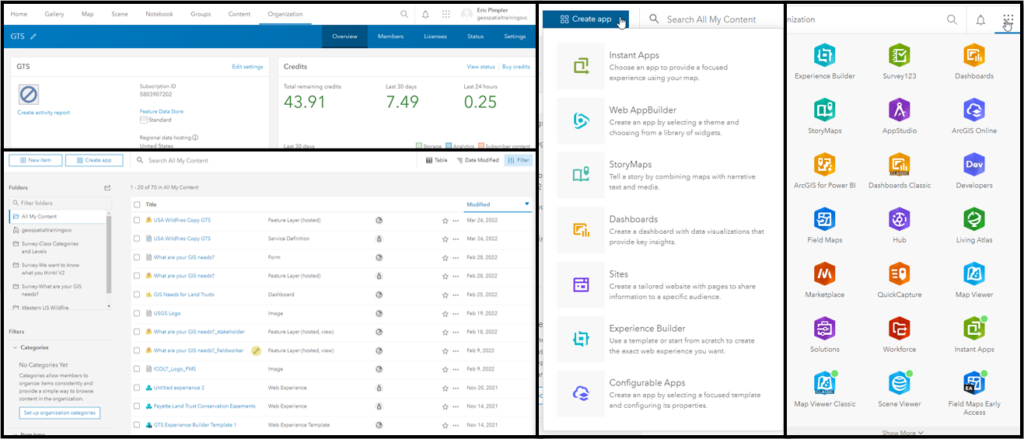1024x439 pixels.
Task: Click the pencil icon next to GTS
Action: pyautogui.click(x=33, y=37)
